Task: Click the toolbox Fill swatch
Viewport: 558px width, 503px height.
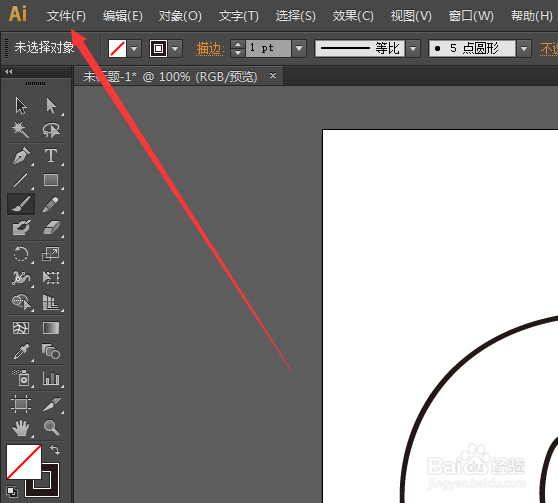Action: pyautogui.click(x=24, y=461)
